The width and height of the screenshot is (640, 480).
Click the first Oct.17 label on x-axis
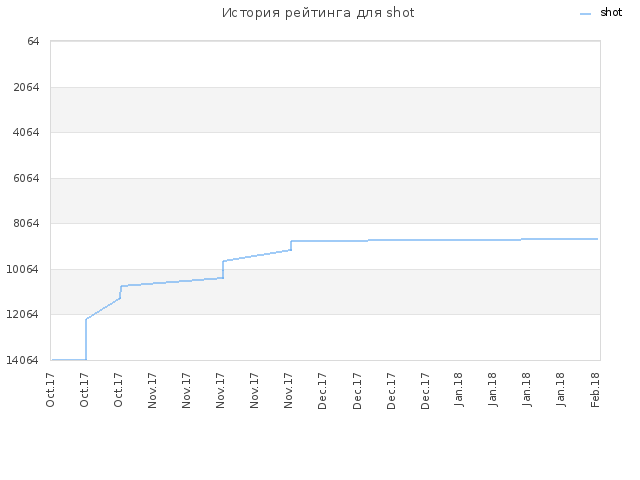click(50, 390)
